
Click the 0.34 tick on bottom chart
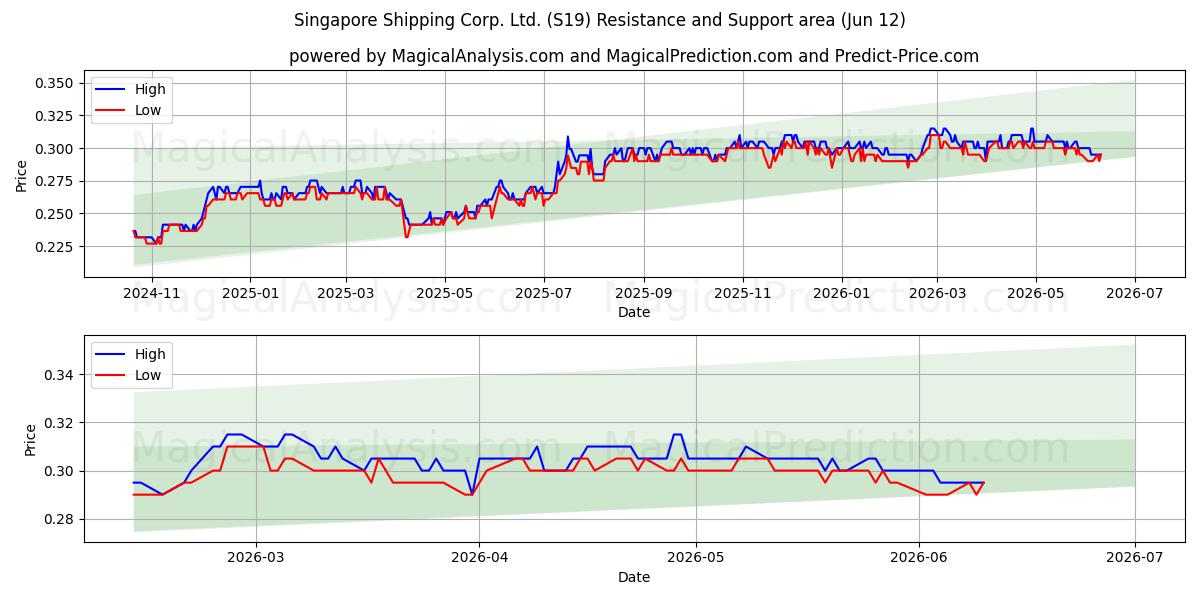coord(60,375)
